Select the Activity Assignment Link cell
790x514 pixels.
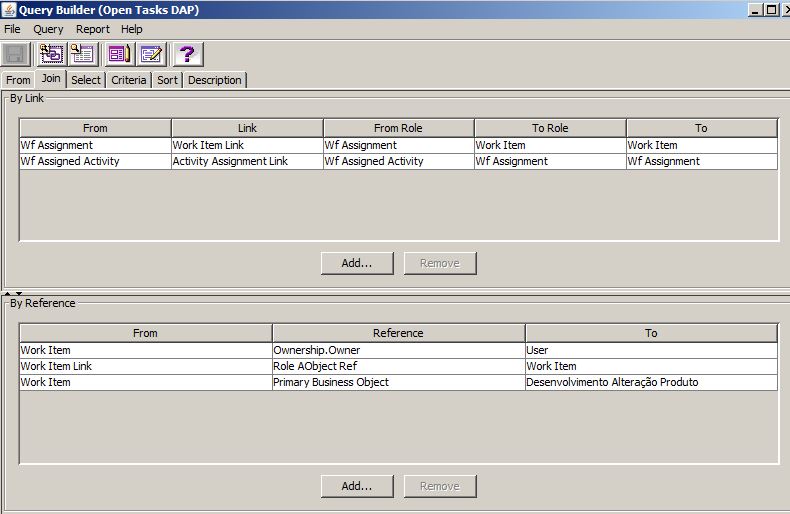(x=247, y=161)
